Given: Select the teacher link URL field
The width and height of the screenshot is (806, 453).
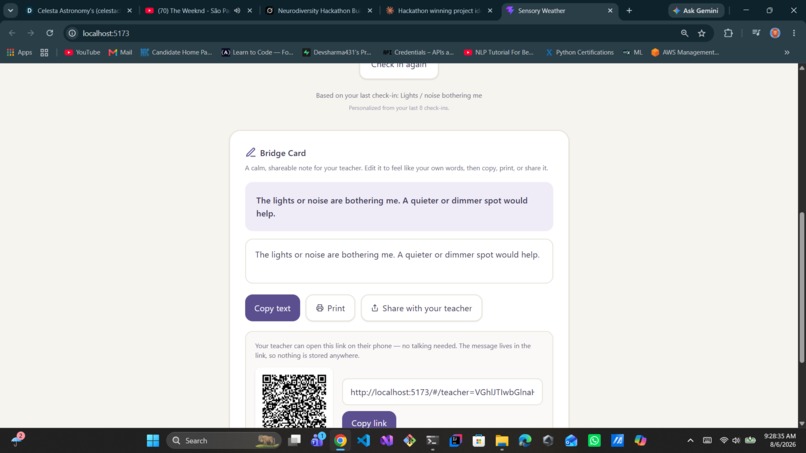Looking at the screenshot, I should click(x=442, y=392).
